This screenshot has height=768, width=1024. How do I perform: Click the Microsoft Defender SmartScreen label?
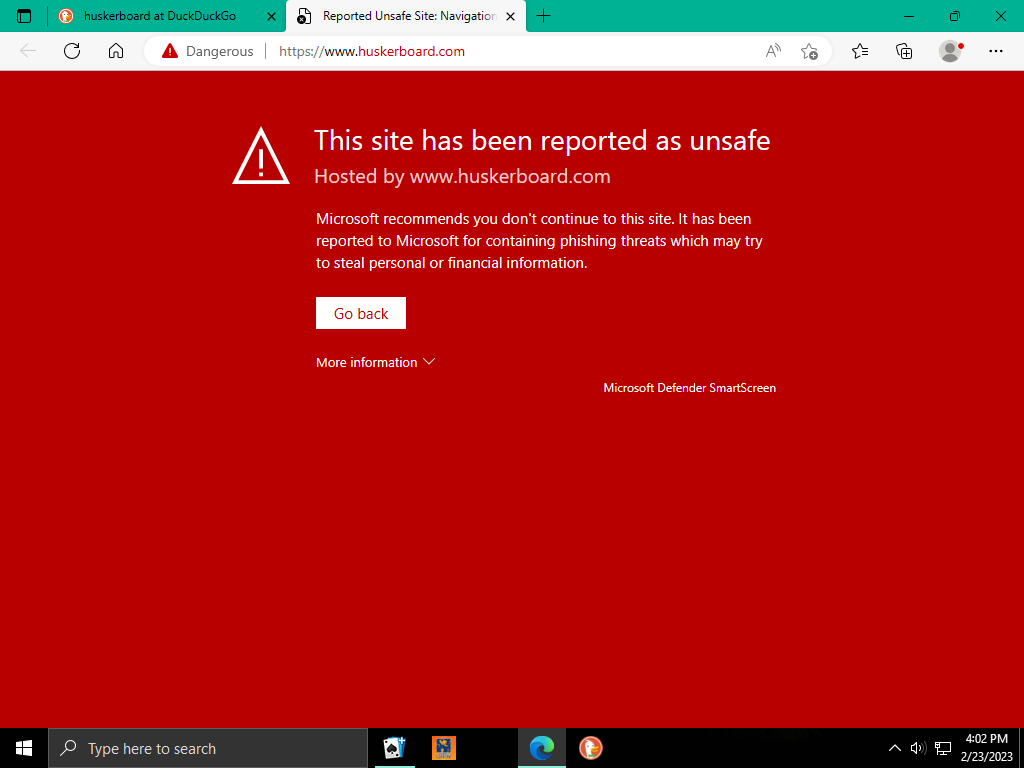pos(690,388)
